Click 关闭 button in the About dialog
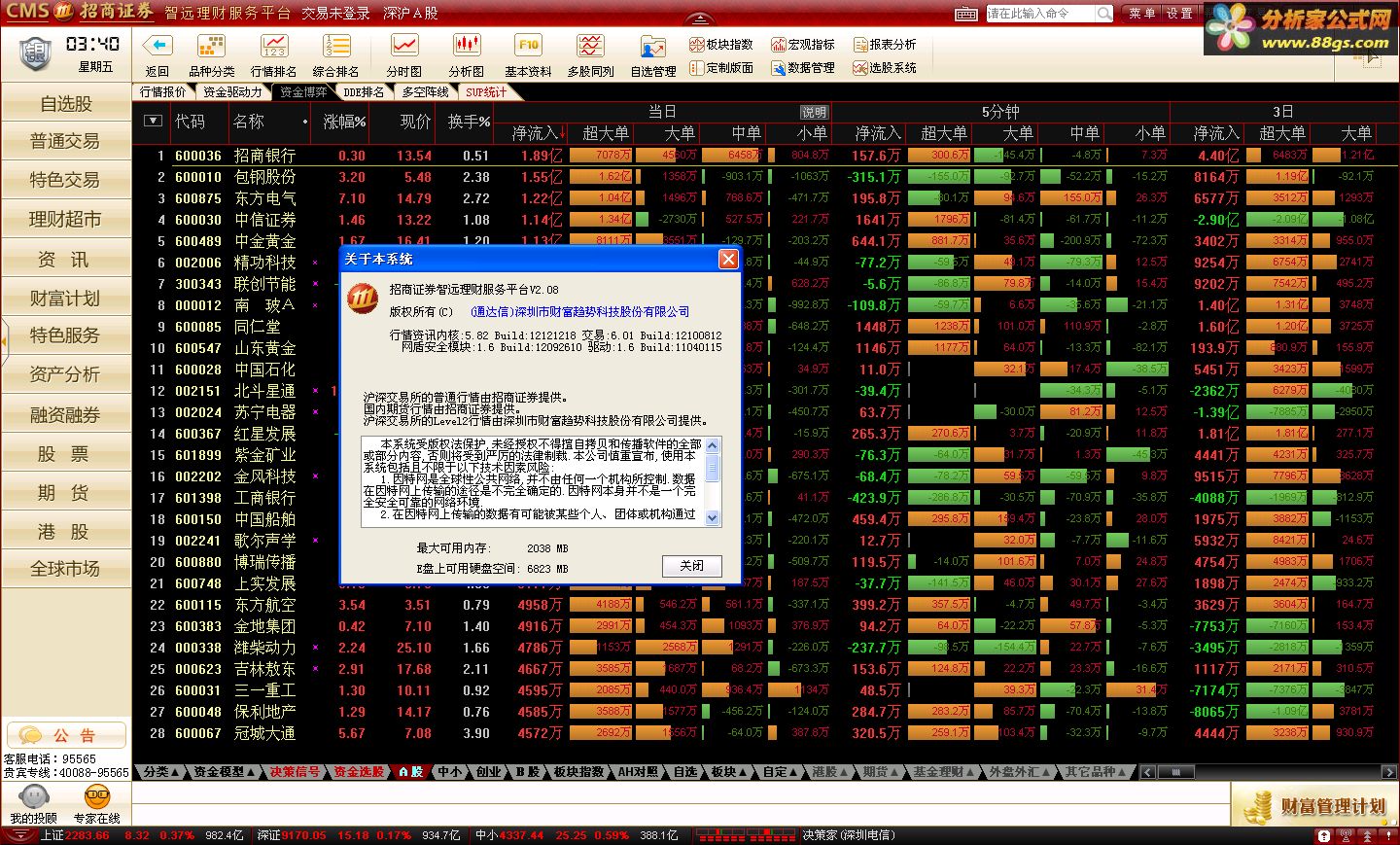Viewport: 1400px width, 845px height. pyautogui.click(x=691, y=566)
